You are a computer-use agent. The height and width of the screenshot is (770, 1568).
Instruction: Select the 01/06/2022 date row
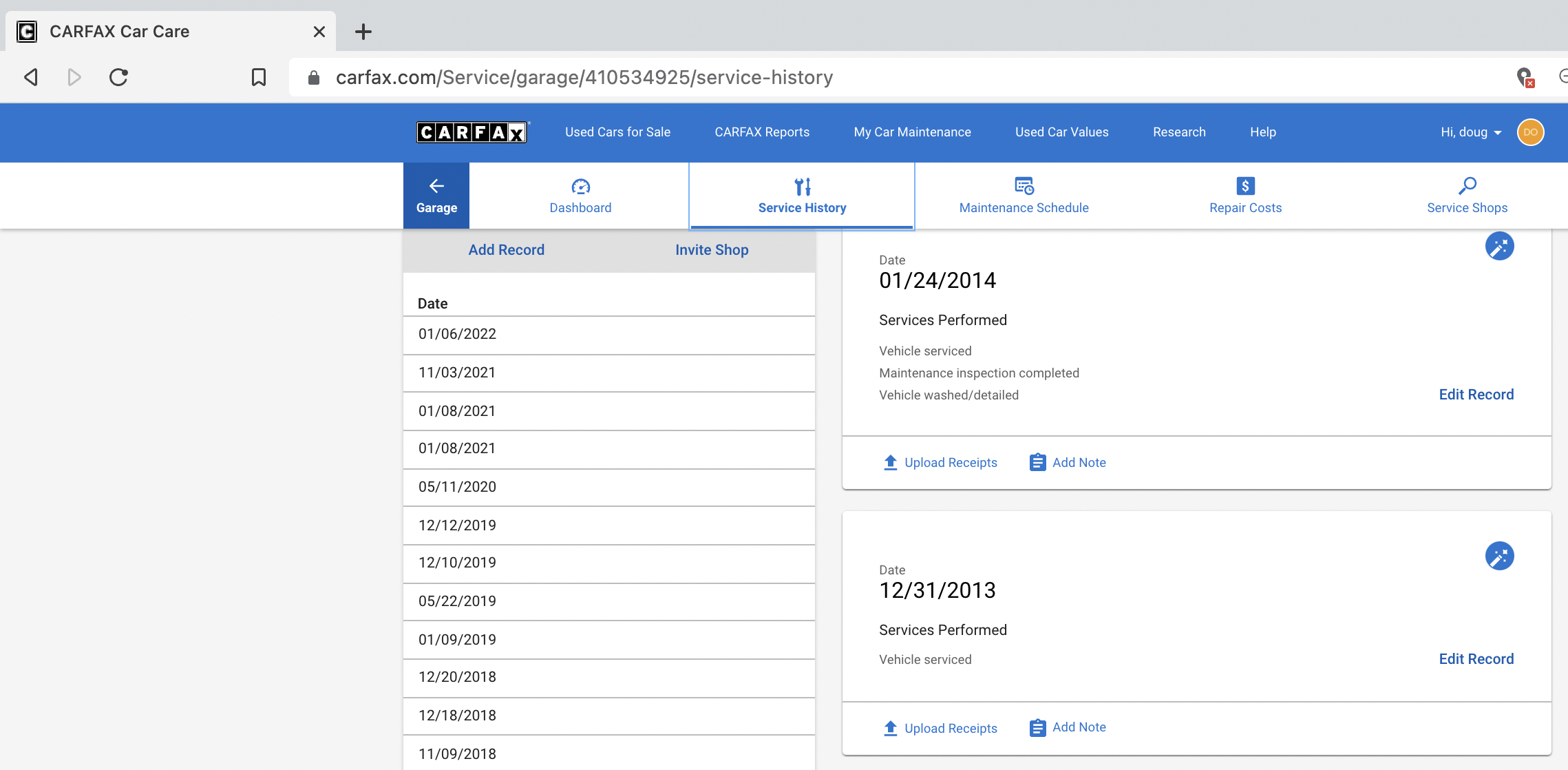(609, 335)
